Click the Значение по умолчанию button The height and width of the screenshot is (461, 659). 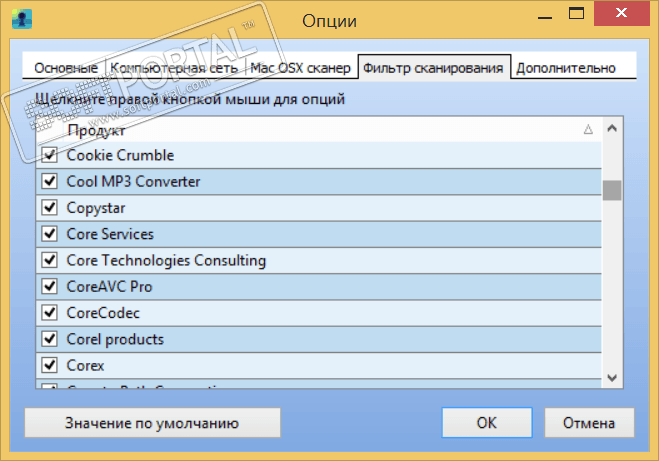152,423
